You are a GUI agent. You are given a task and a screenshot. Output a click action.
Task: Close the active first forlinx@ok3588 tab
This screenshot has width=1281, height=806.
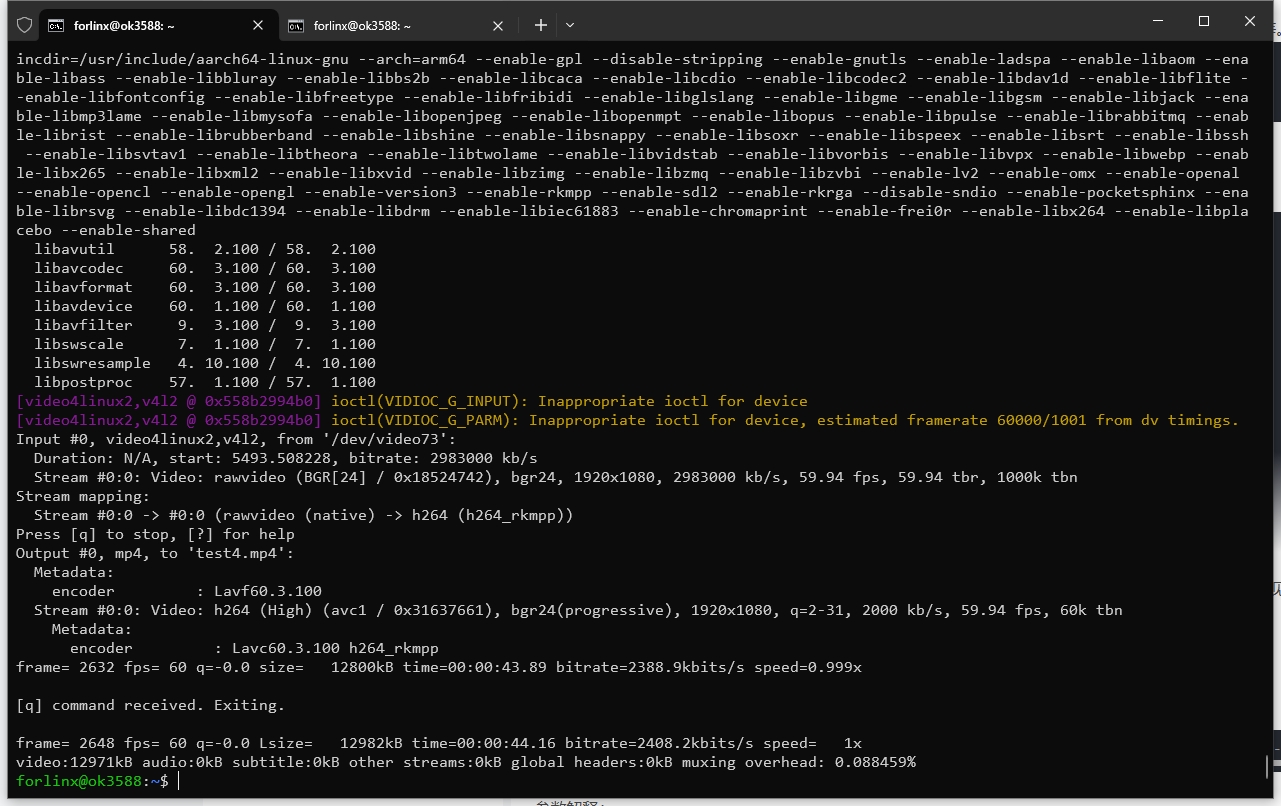258,25
